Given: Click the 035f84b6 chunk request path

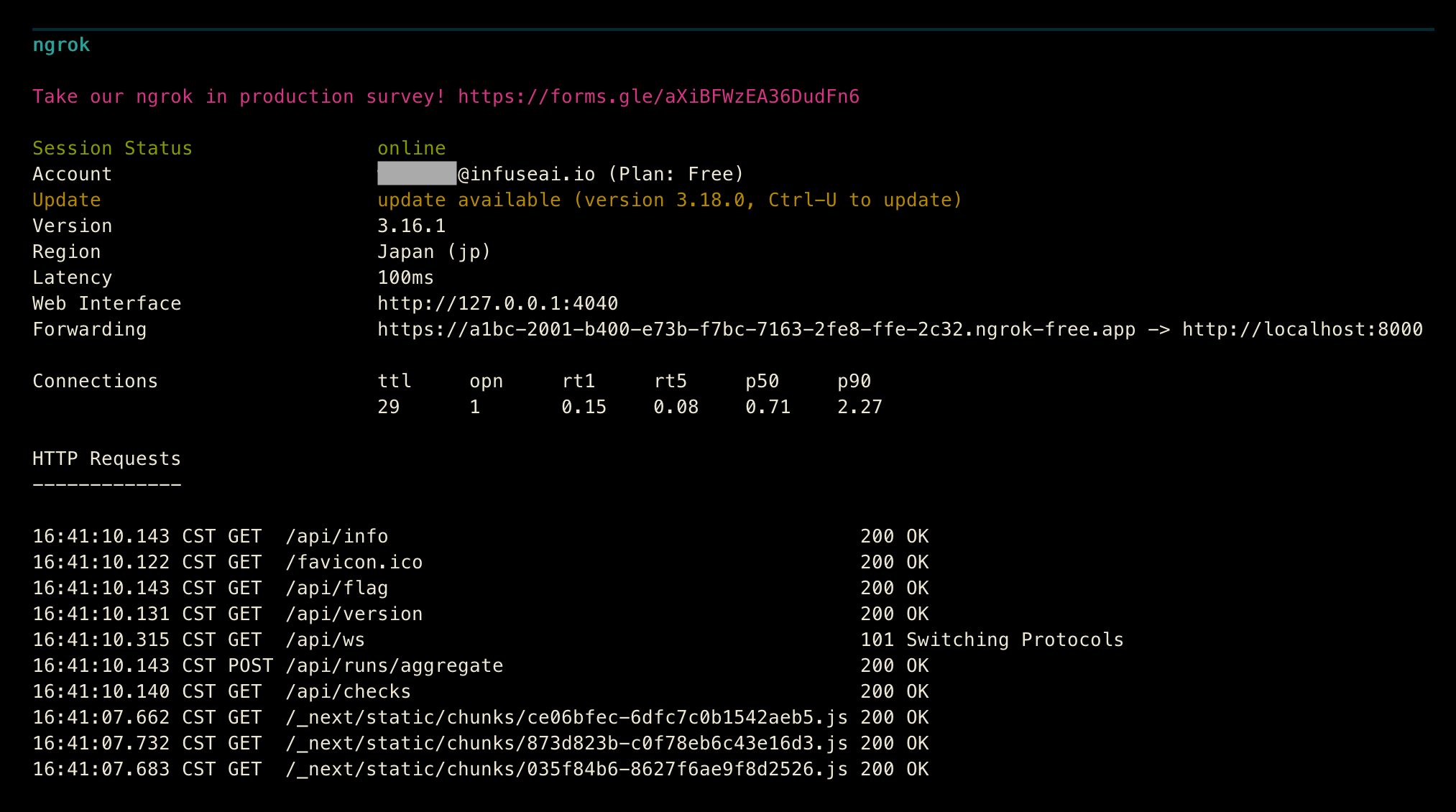Looking at the screenshot, I should pos(567,769).
